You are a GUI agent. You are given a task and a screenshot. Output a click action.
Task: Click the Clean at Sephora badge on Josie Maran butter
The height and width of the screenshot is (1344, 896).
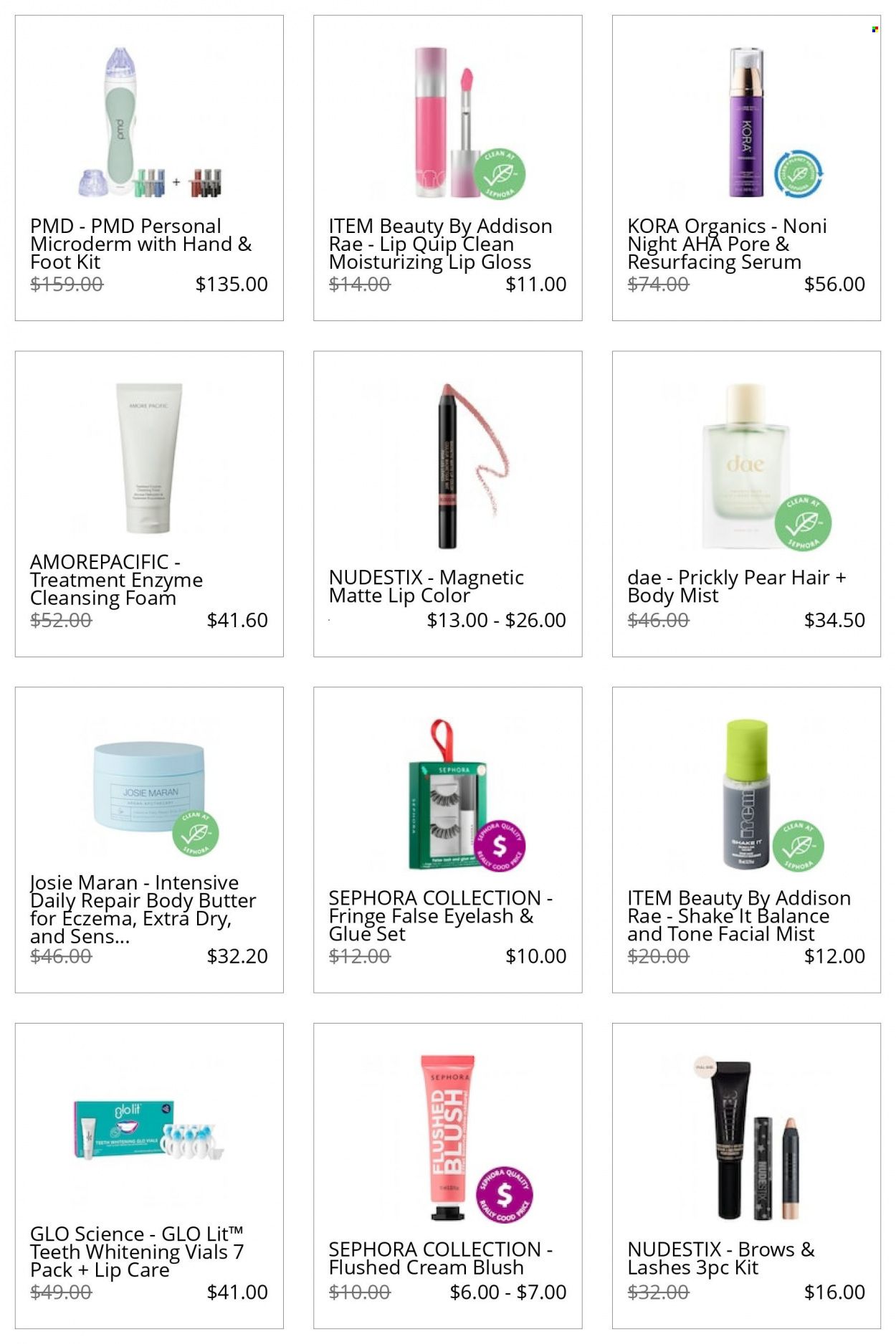(196, 833)
